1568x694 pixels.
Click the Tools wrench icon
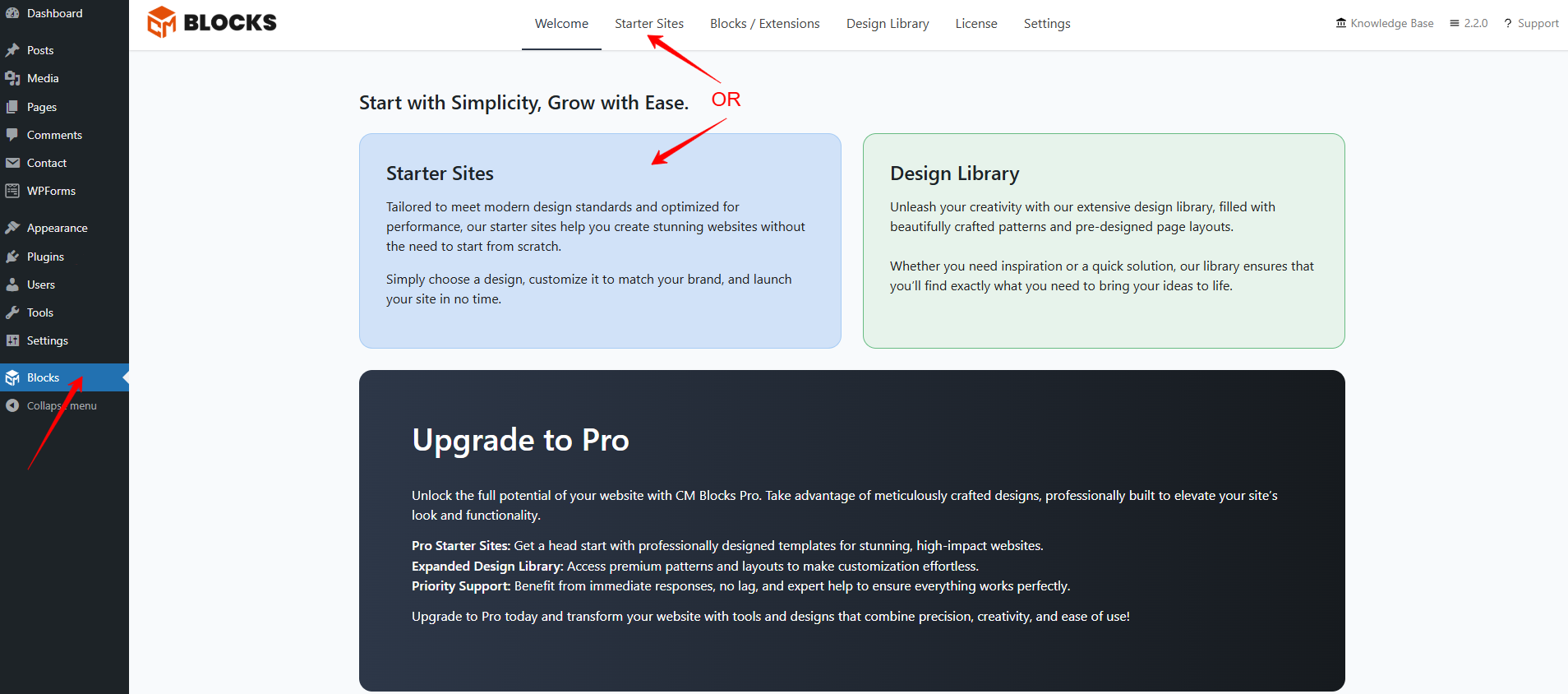(x=12, y=312)
